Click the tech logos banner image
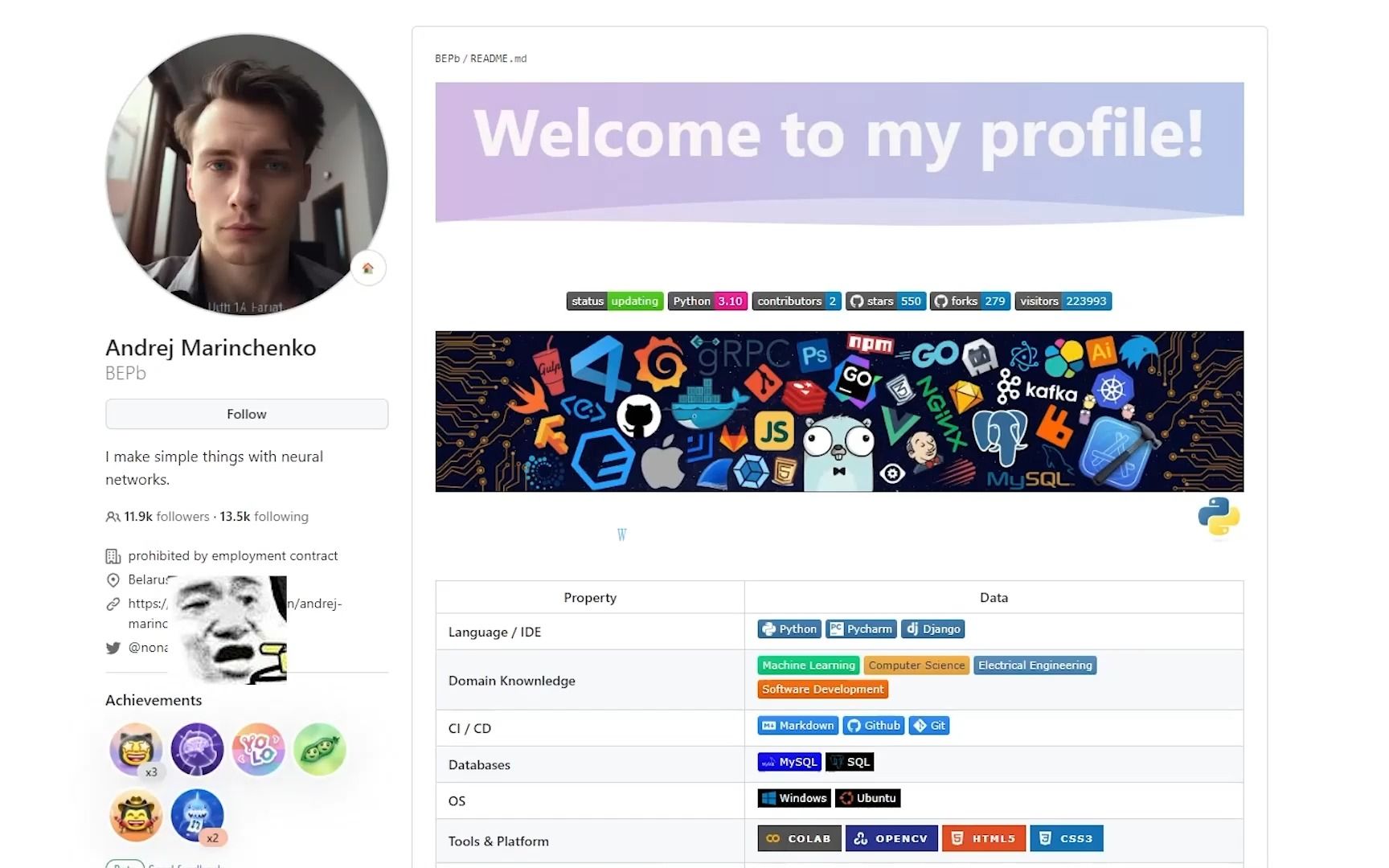Viewport: 1389px width, 868px height. click(839, 411)
